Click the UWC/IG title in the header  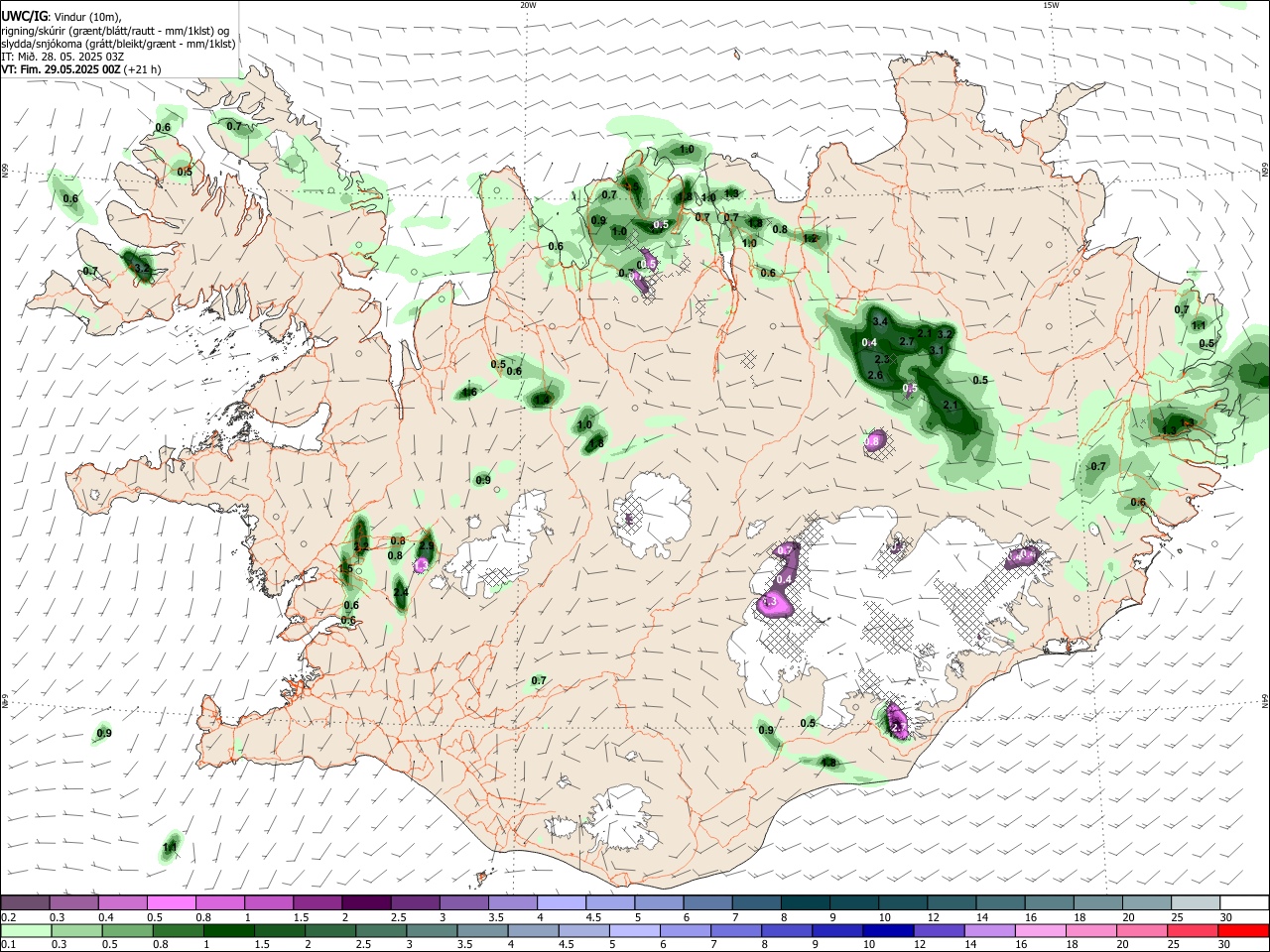click(x=24, y=17)
